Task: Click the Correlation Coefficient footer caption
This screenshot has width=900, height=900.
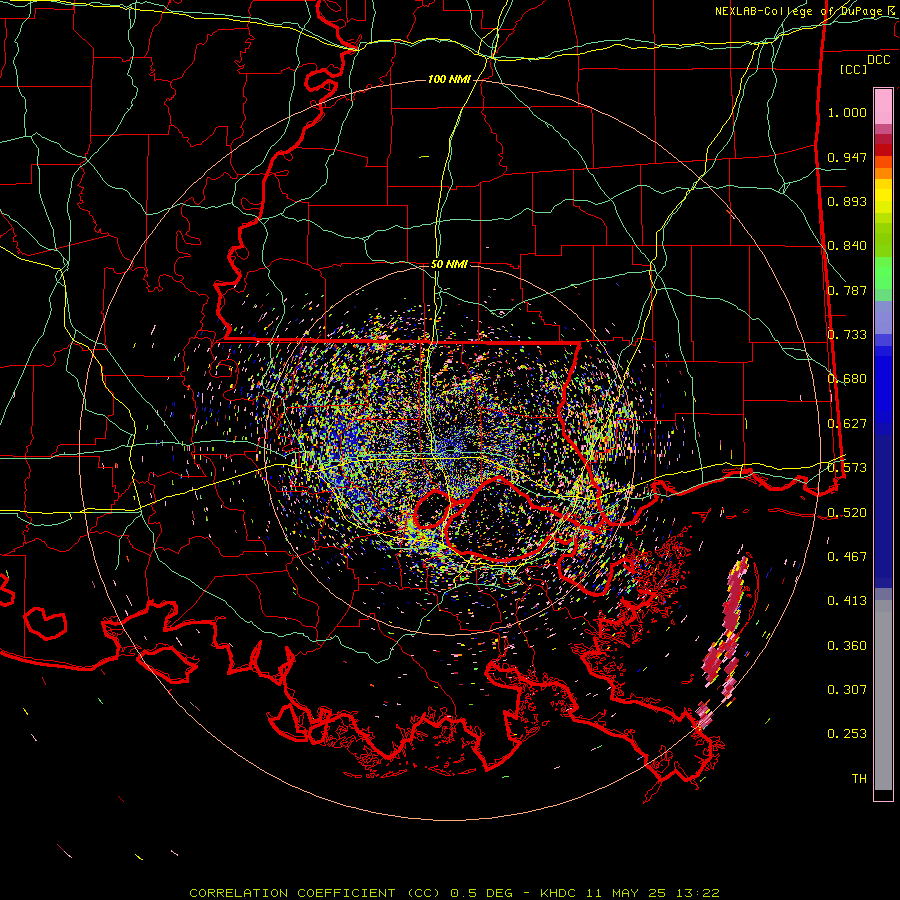Action: 454,893
